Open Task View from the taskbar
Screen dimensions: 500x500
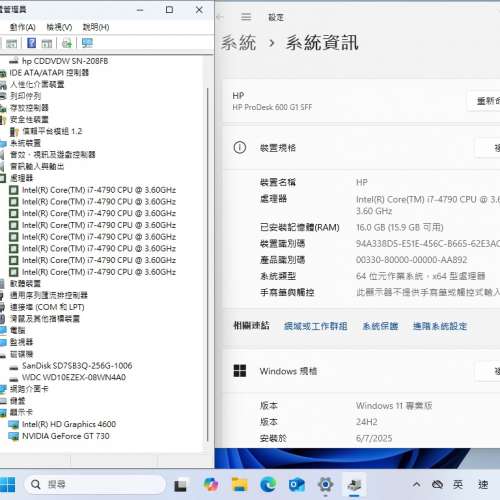click(180, 485)
